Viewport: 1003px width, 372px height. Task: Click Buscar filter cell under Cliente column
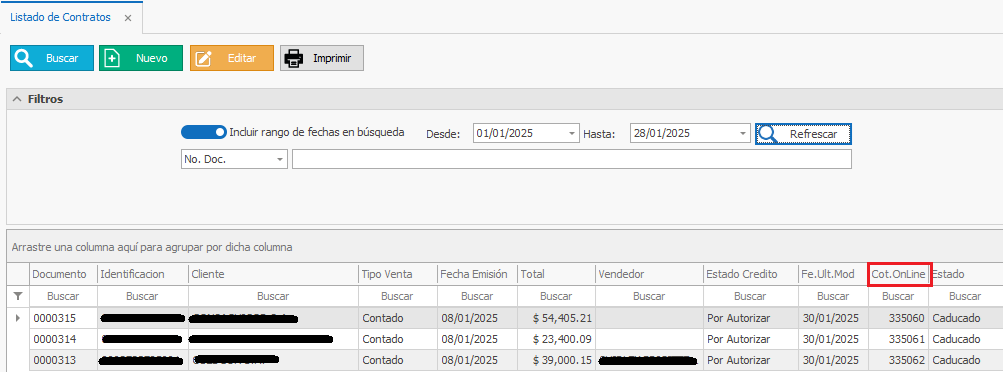coord(273,296)
